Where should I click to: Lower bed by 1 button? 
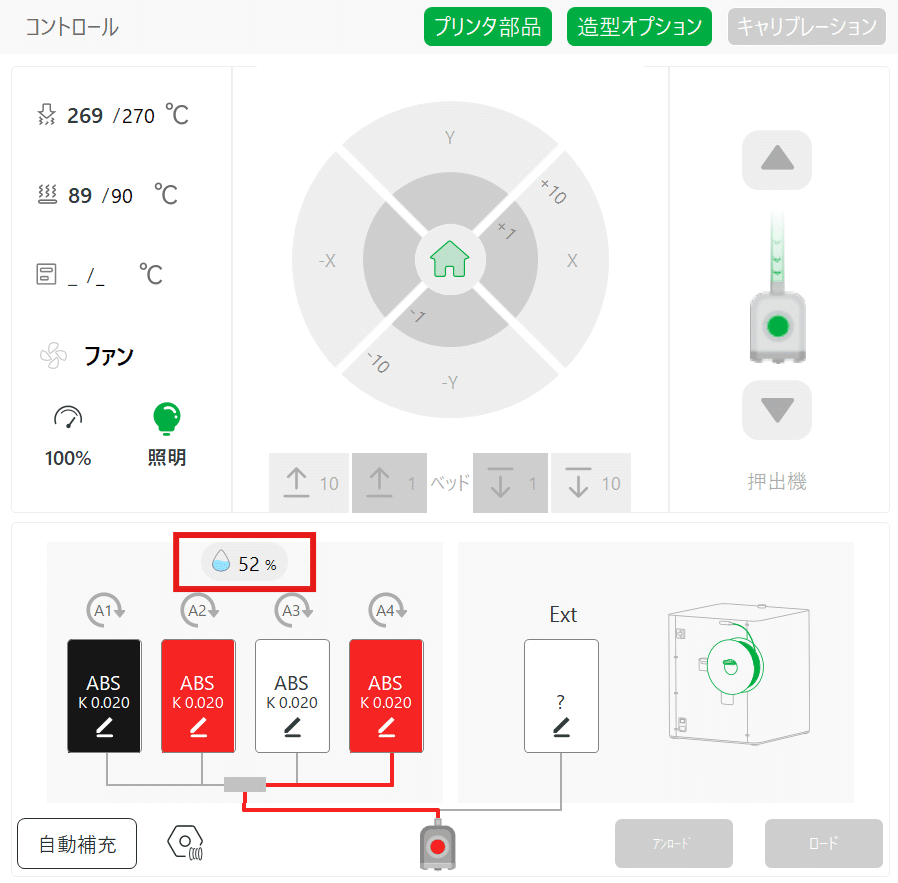click(x=510, y=483)
